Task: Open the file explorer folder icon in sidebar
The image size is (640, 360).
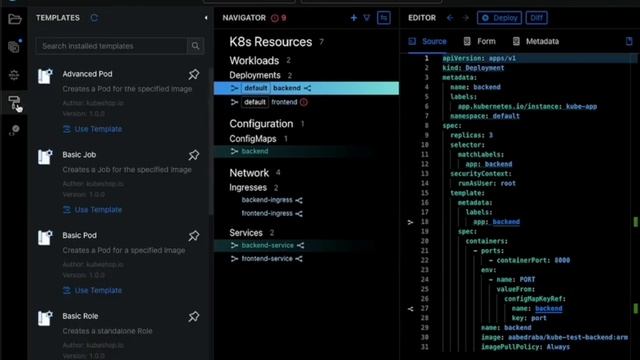Action: coord(14,19)
